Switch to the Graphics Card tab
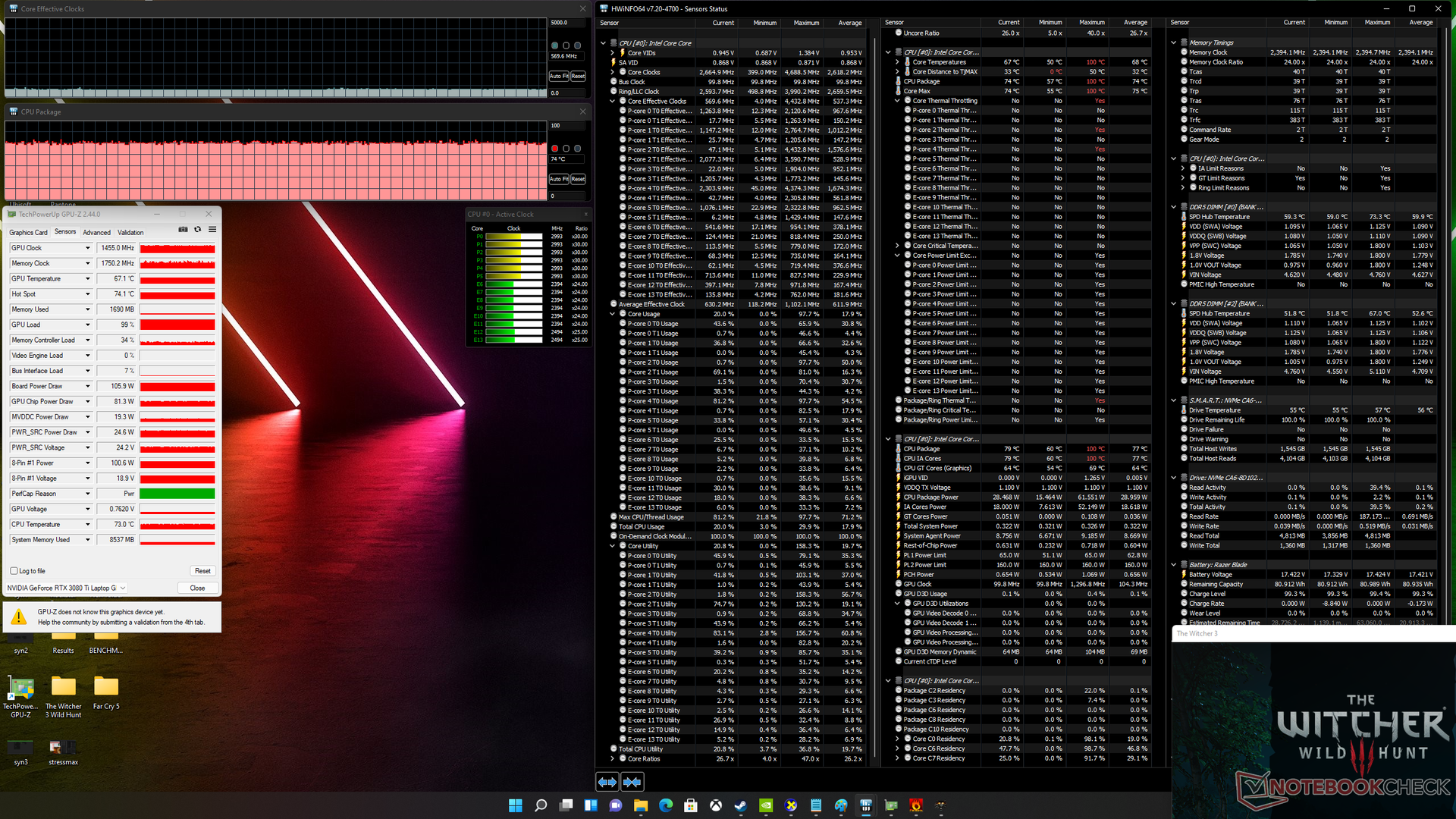 28,233
